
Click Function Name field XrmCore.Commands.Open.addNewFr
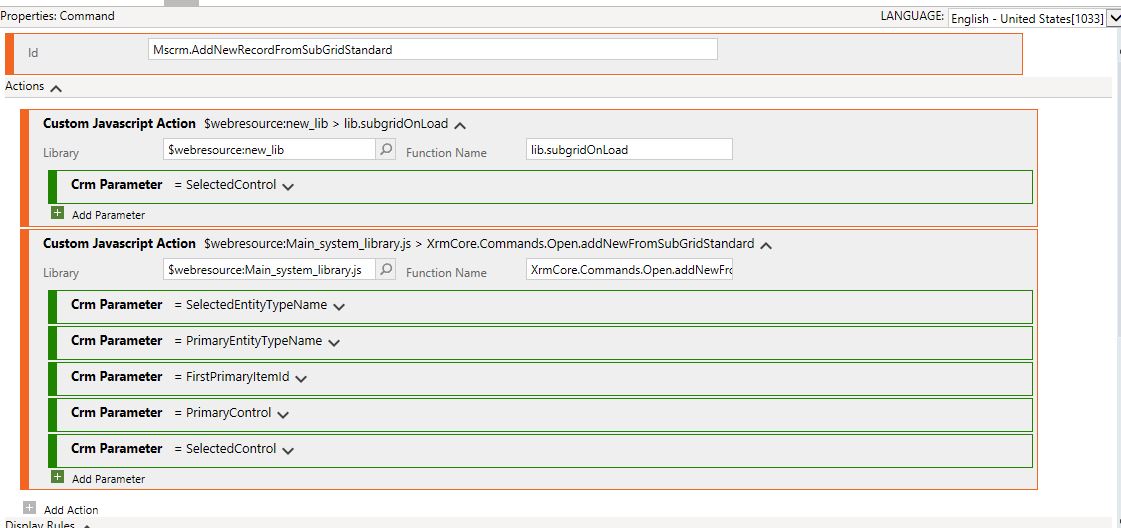[629, 269]
